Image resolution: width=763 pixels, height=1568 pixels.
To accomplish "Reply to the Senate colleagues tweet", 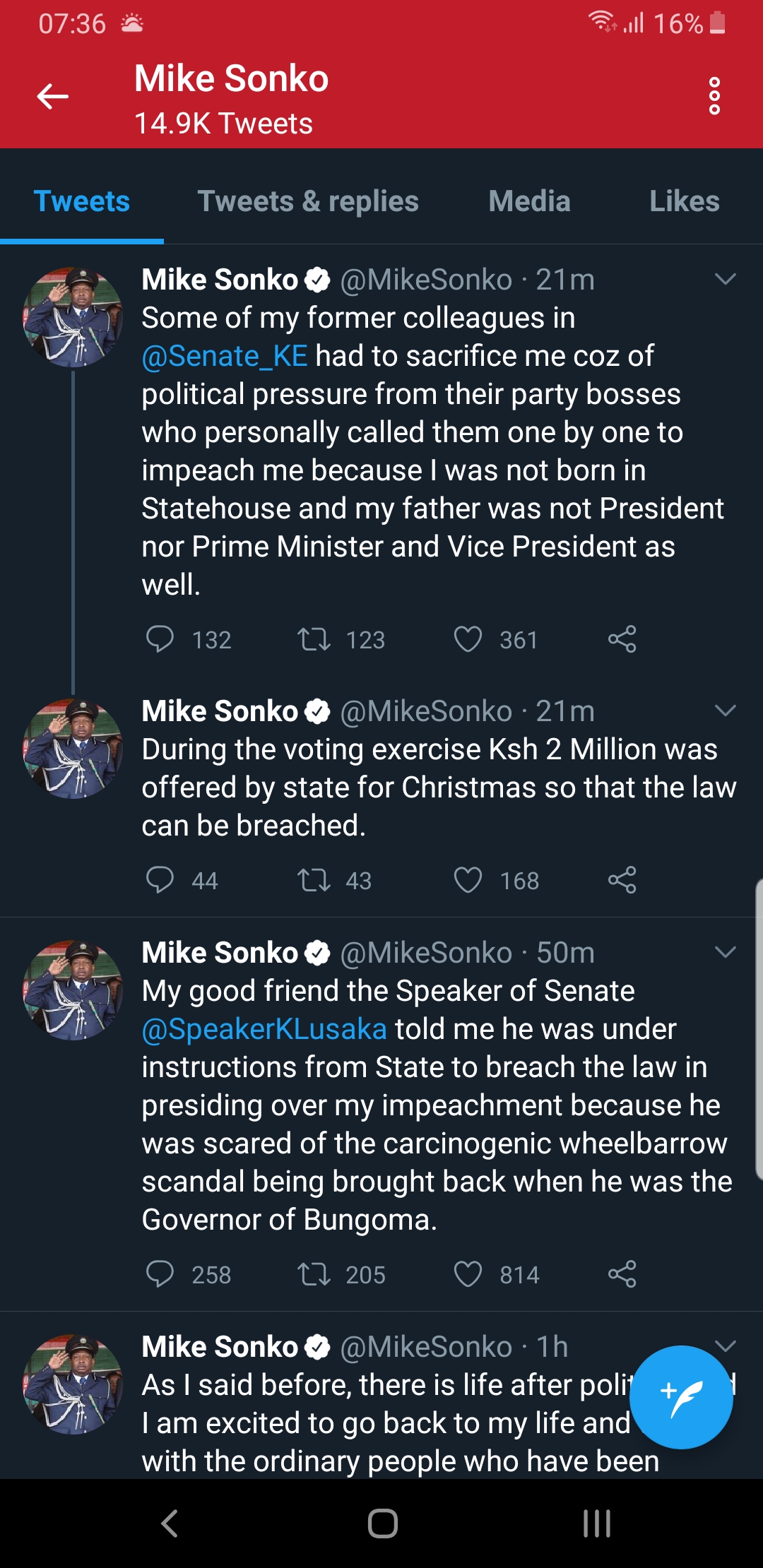I will pos(160,639).
